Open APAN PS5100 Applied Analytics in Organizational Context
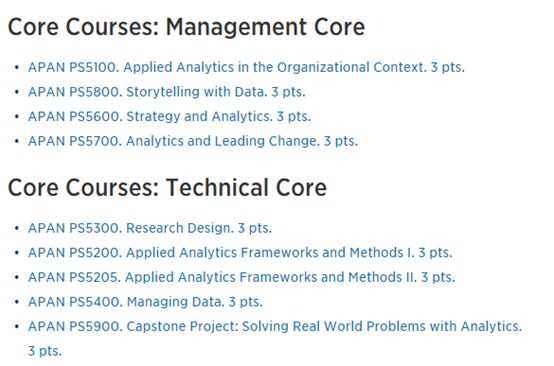This screenshot has width=554, height=366. 246,67
